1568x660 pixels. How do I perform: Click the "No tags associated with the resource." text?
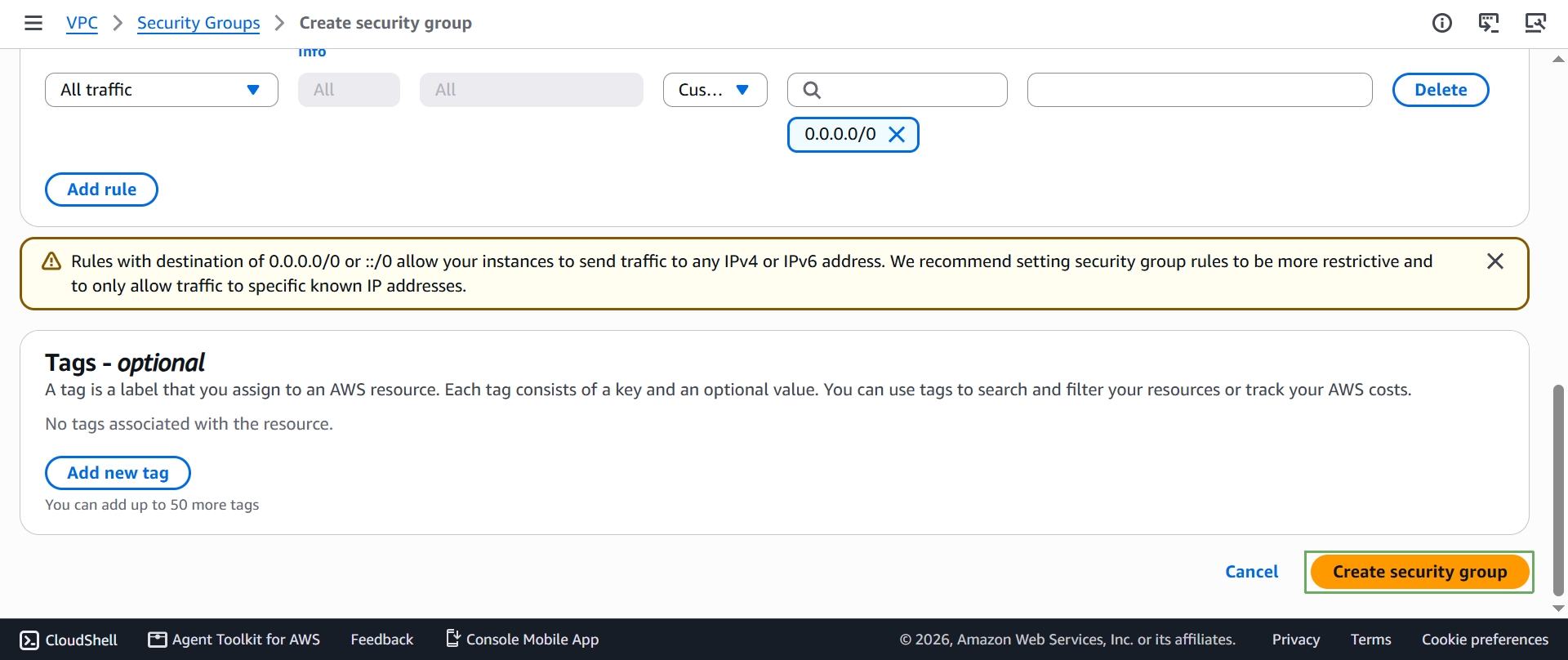[x=189, y=424]
